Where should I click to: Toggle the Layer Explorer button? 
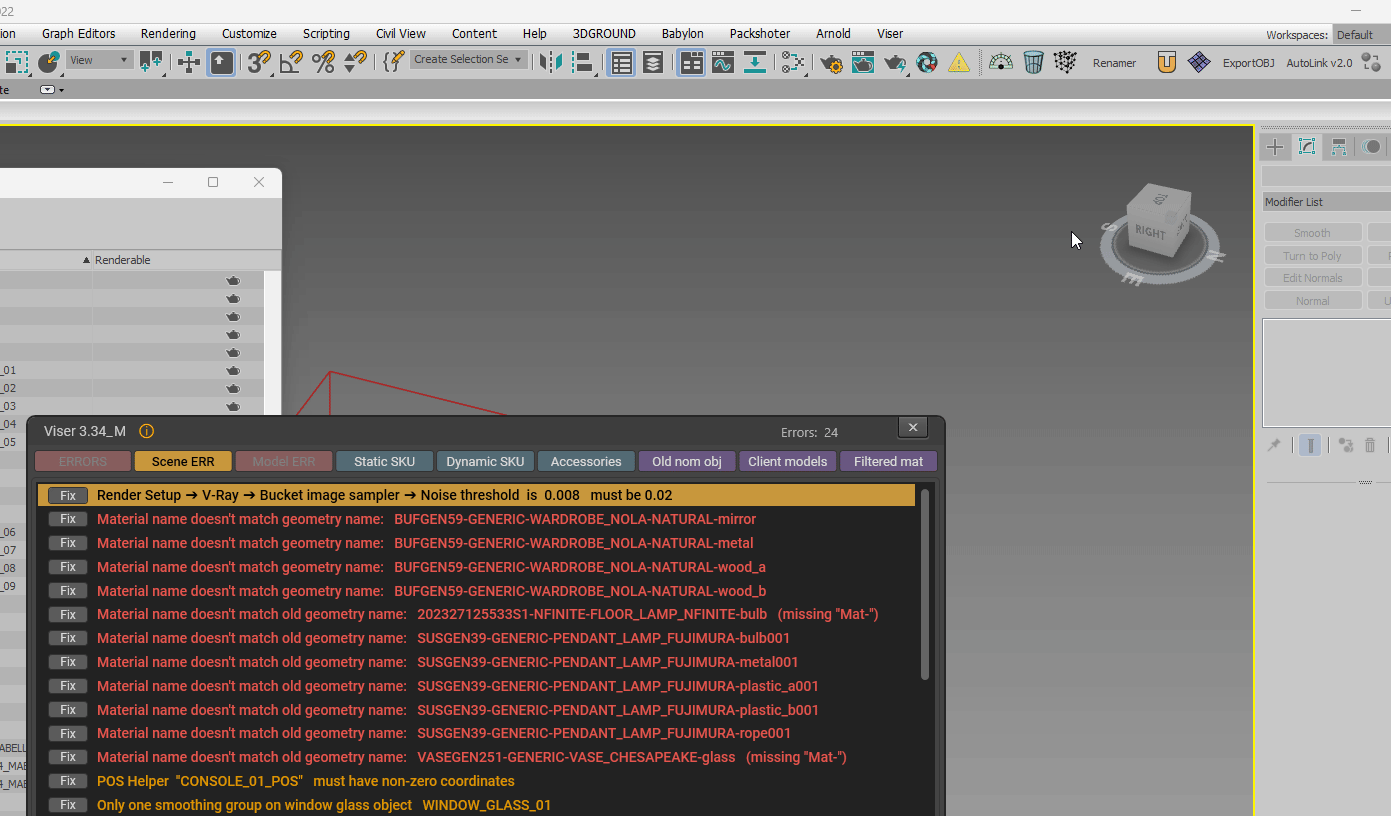(x=653, y=63)
